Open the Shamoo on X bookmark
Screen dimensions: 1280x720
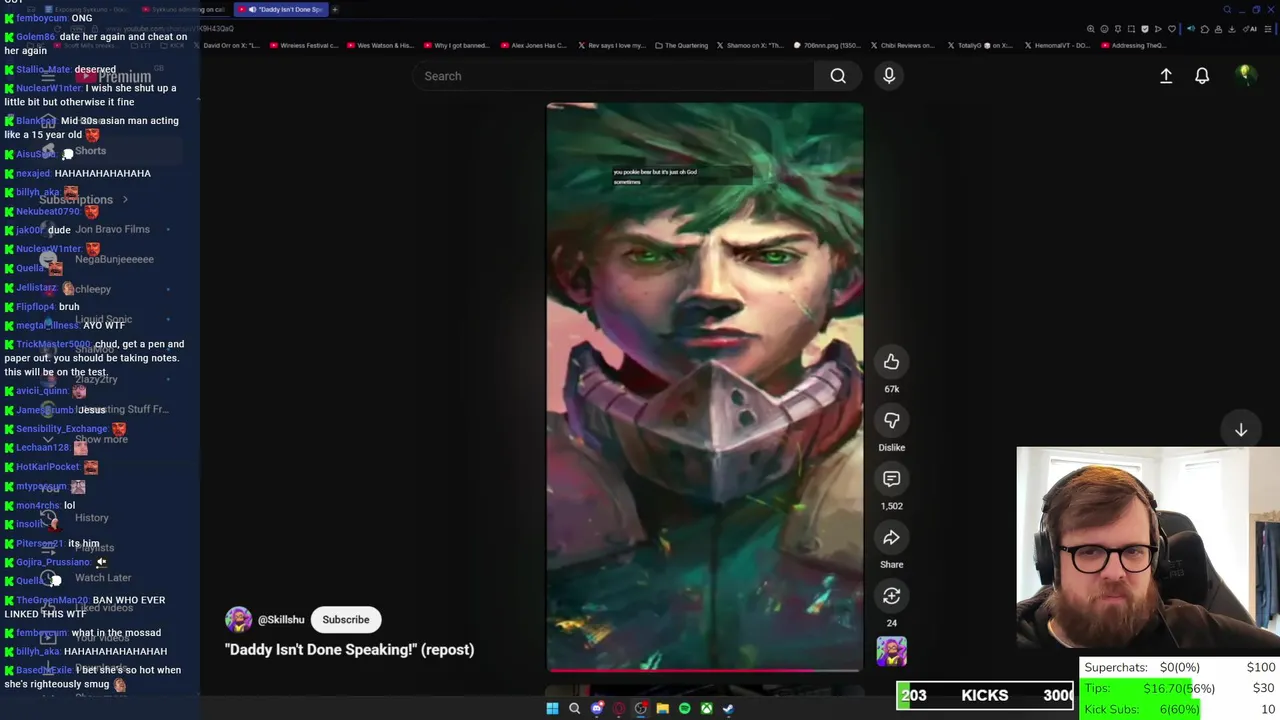click(749, 45)
